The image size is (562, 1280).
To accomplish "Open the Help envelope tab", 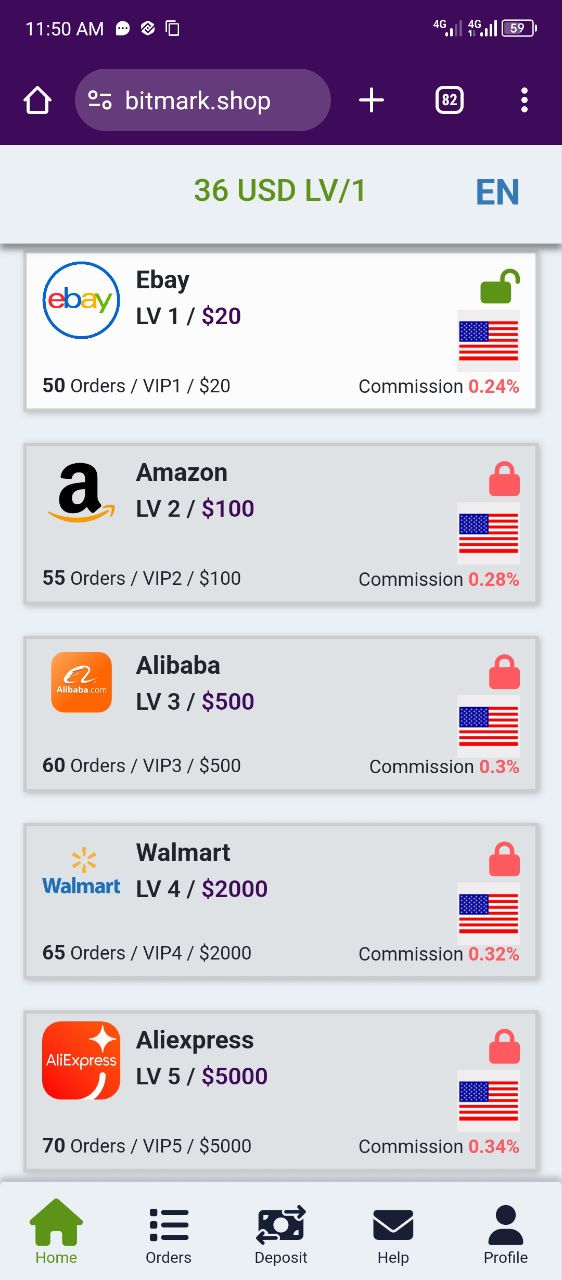I will [393, 1235].
